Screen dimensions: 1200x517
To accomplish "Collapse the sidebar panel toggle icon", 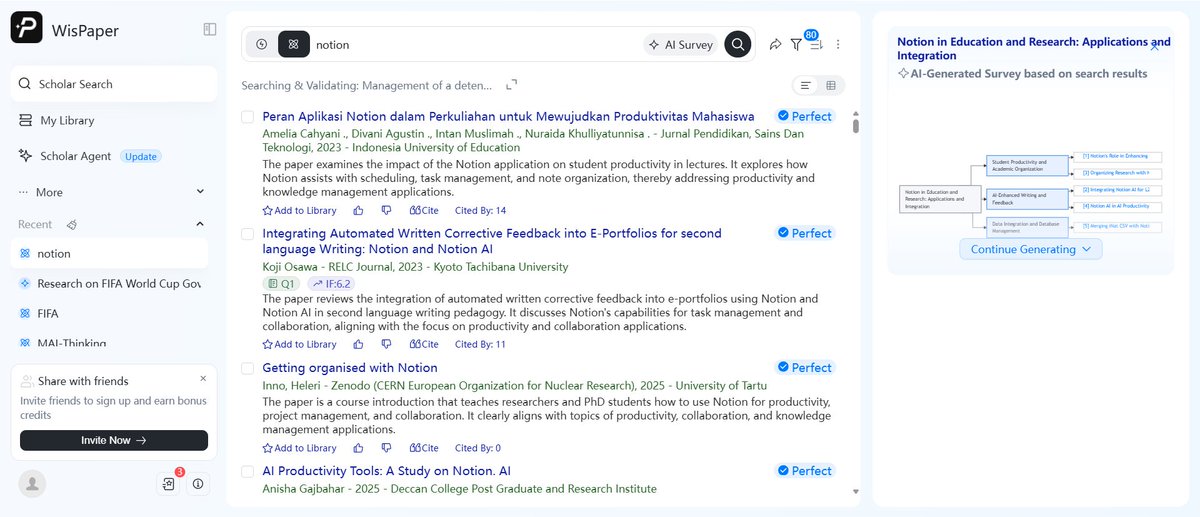I will 210,29.
